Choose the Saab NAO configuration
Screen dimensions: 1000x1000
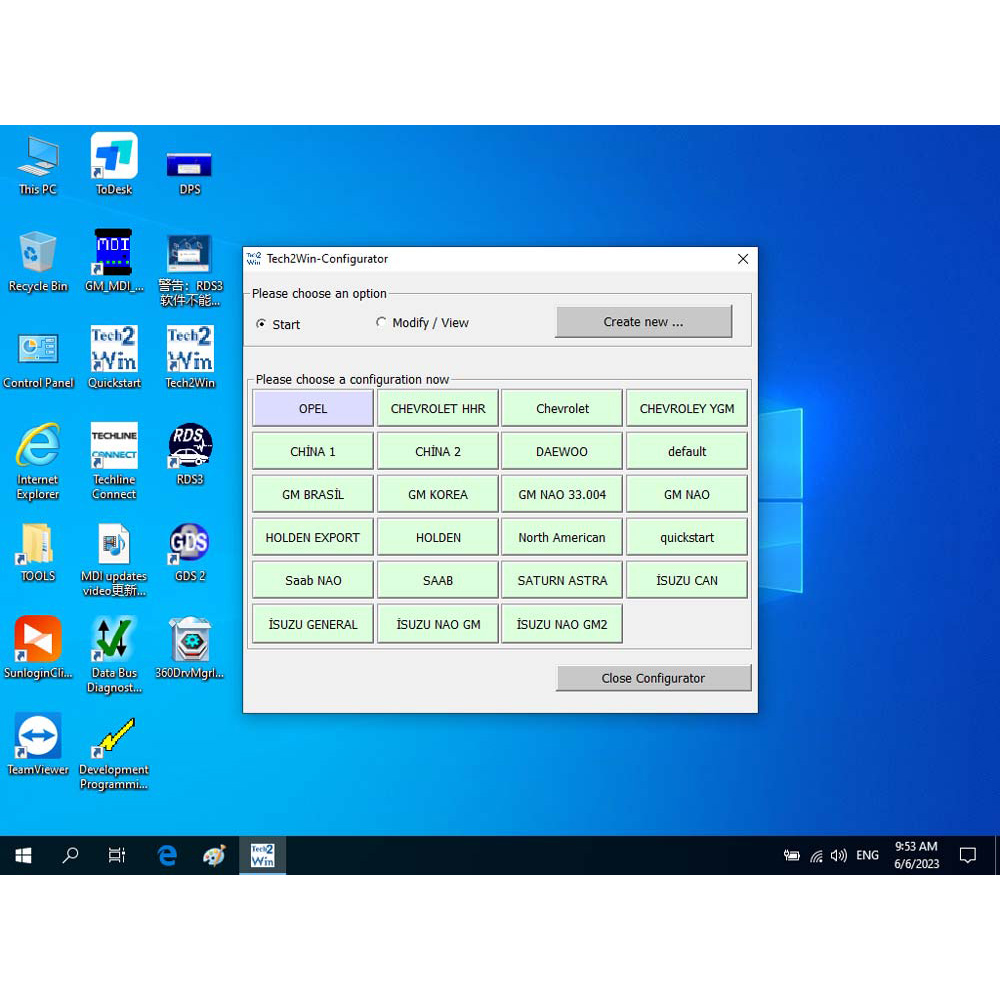[312, 580]
